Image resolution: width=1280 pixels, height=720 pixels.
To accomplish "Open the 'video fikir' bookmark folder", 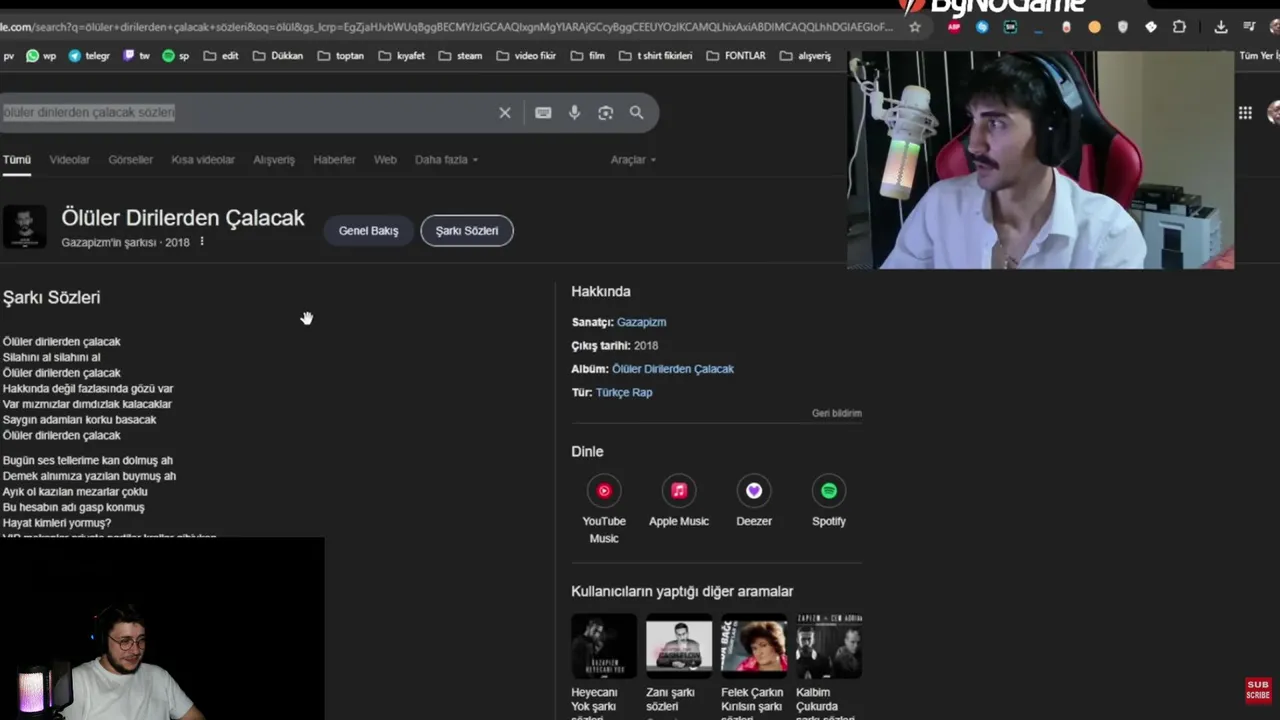I will click(x=526, y=56).
